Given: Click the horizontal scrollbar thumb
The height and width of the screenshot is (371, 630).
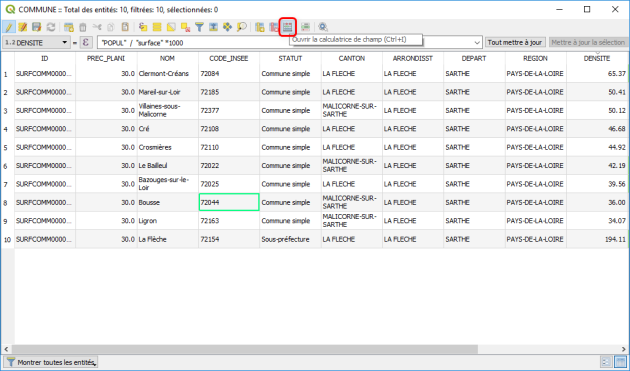Looking at the screenshot, I should [x=245, y=349].
